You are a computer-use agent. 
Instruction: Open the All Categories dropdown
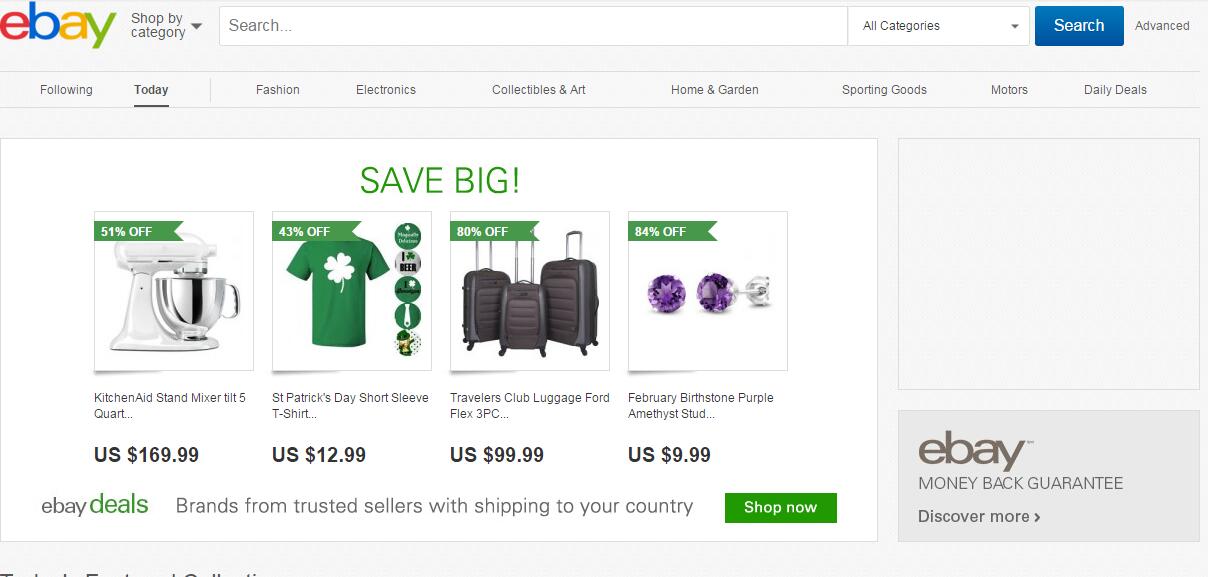tap(938, 26)
